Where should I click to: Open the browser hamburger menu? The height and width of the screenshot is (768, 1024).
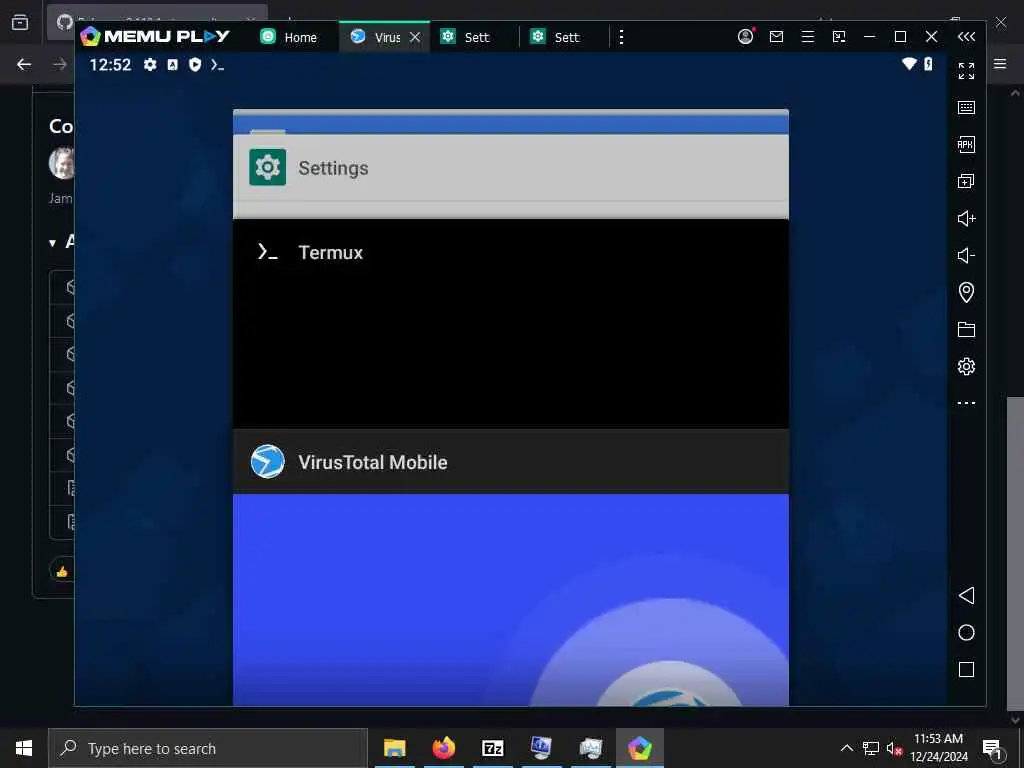[x=1000, y=63]
